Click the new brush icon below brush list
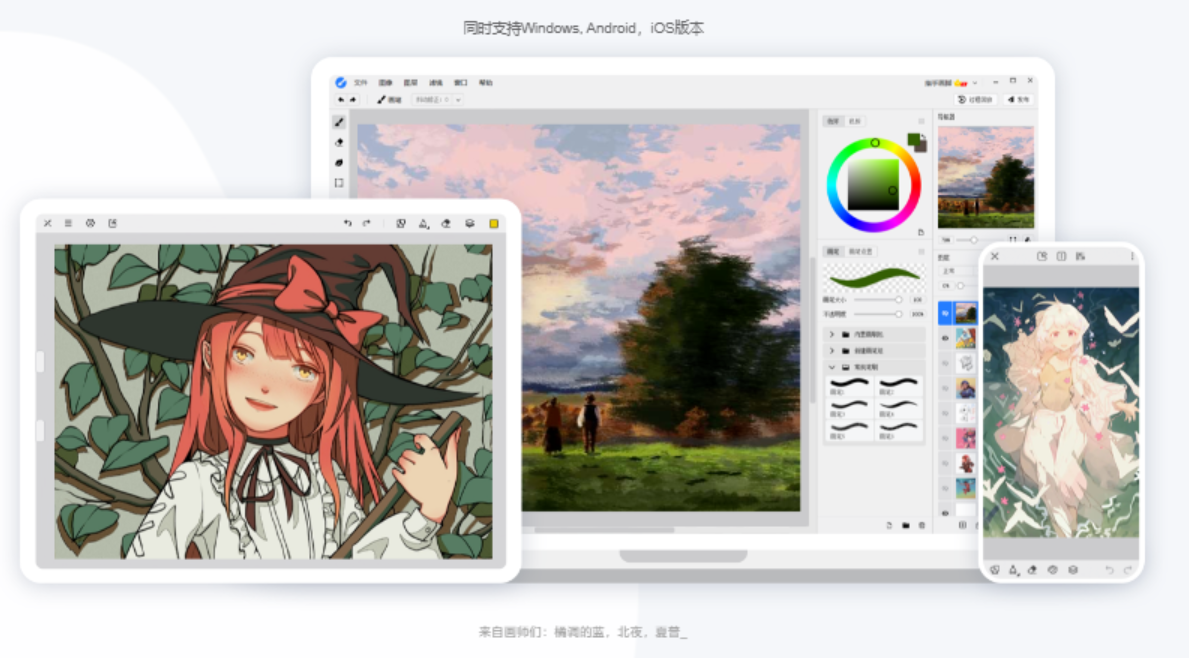 point(889,525)
